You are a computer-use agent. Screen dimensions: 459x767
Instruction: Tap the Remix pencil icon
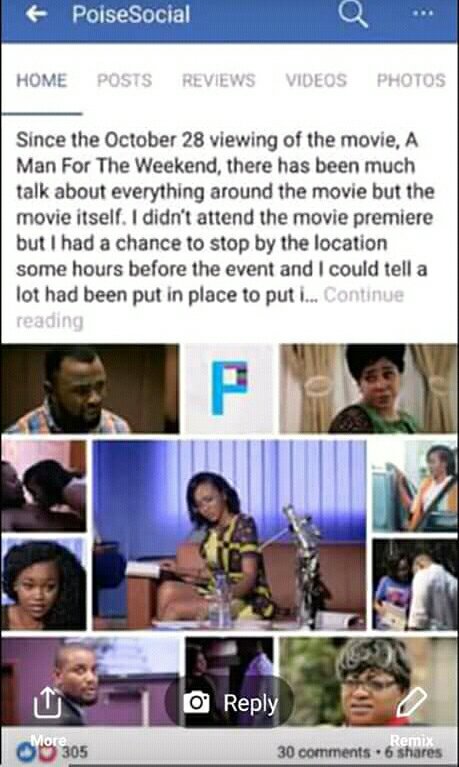click(412, 701)
